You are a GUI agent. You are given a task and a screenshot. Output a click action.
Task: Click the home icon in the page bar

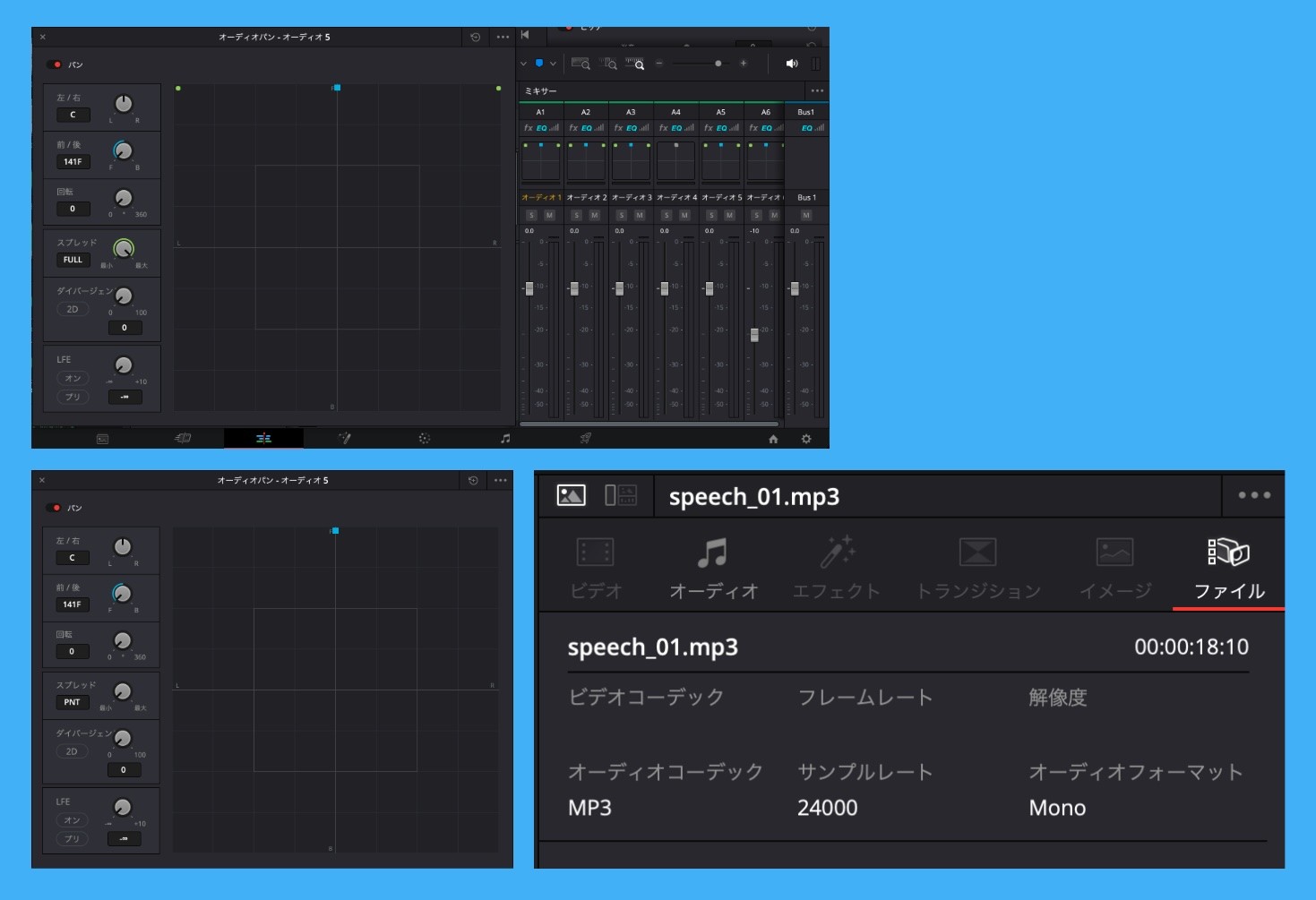[773, 439]
